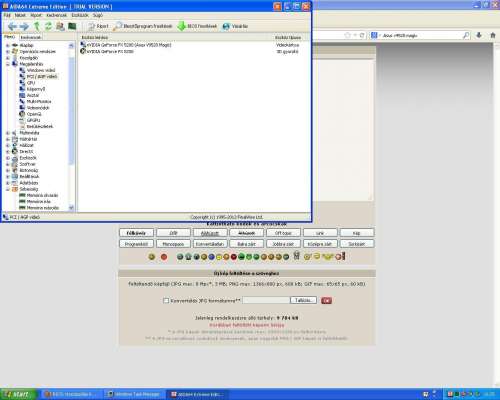Click the blue smiley in the forum emoticon row
Viewport: 500px width, 400px height.
pyautogui.click(x=211, y=257)
